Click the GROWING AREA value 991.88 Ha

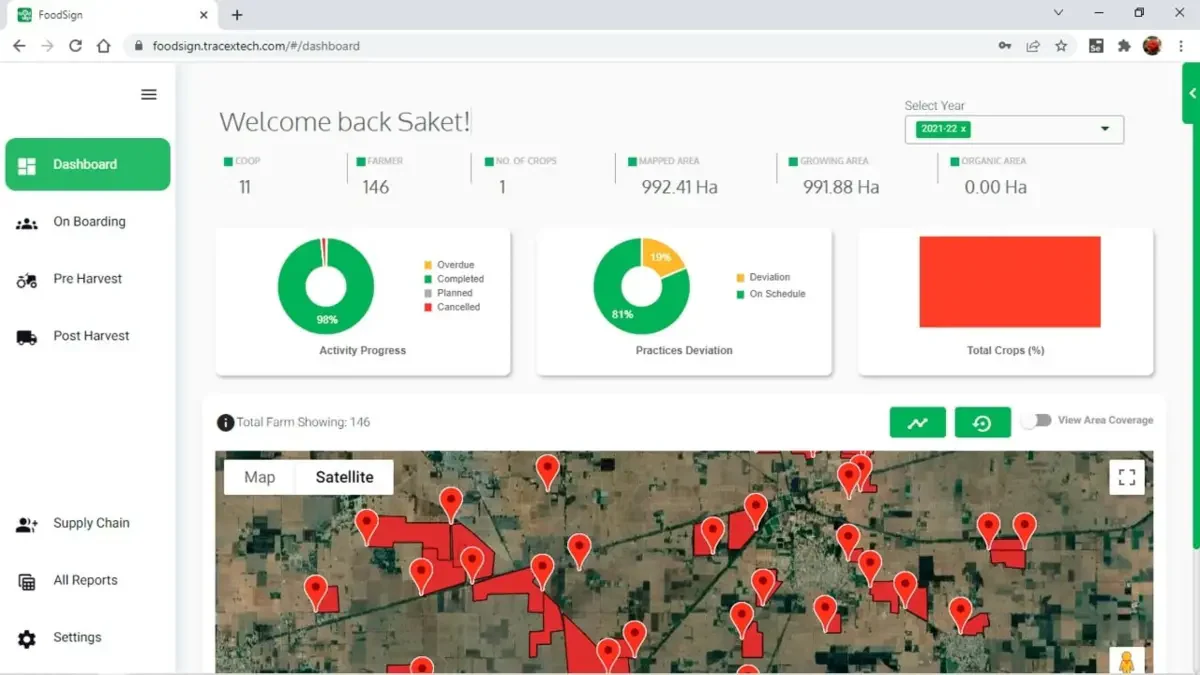tap(841, 187)
